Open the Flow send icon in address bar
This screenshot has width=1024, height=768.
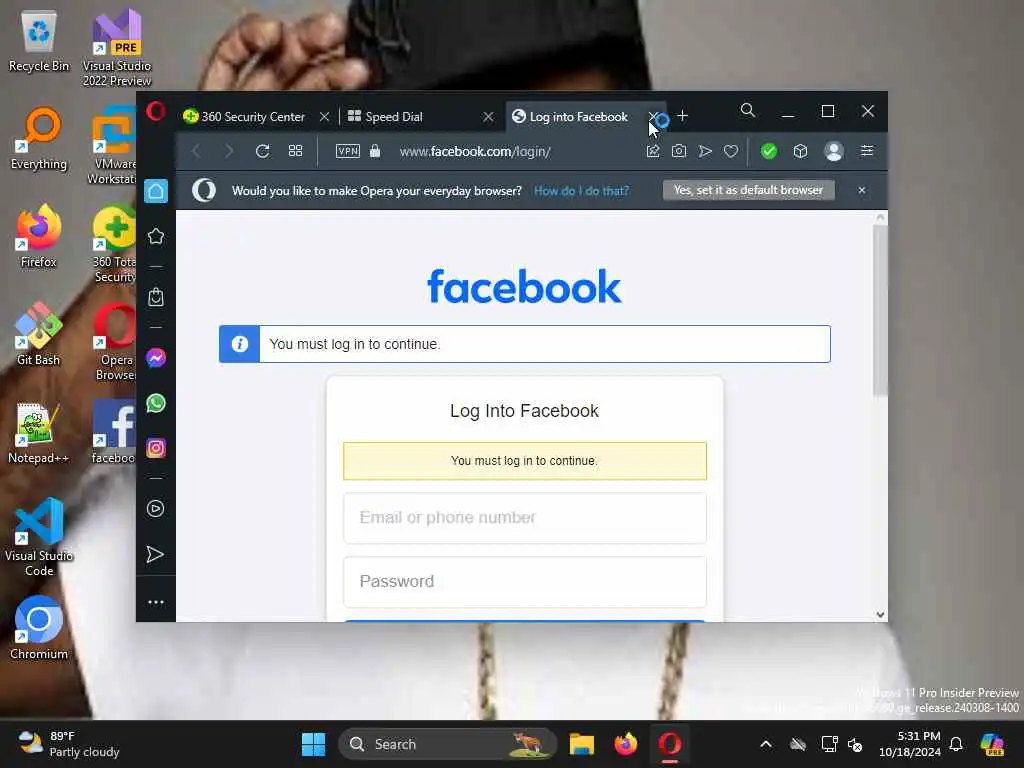[x=705, y=152]
